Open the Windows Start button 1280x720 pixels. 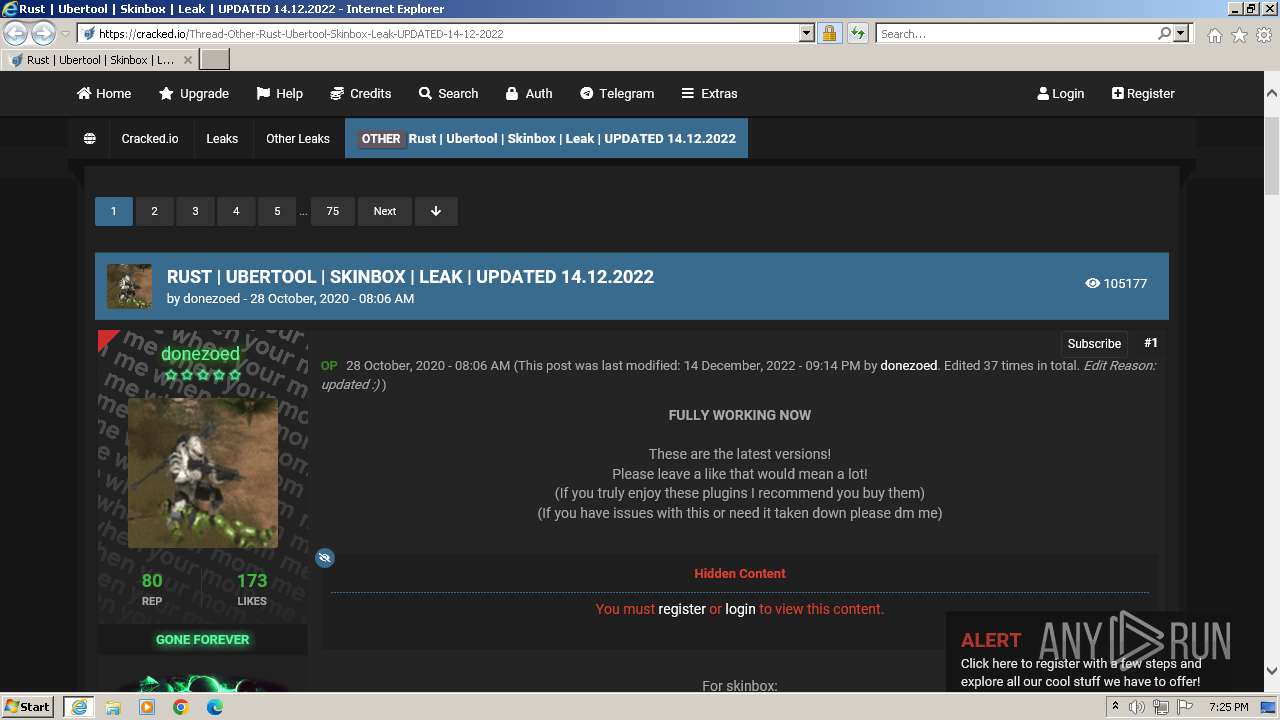pos(28,706)
